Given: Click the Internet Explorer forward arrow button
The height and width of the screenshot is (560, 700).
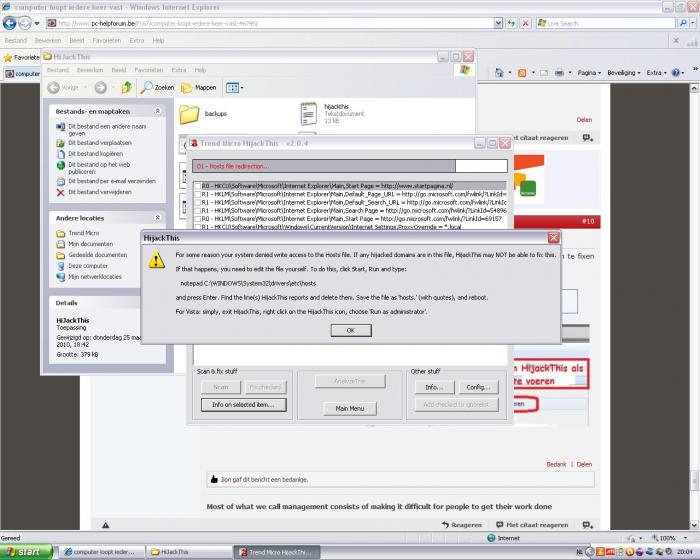Looking at the screenshot, I should [25, 23].
